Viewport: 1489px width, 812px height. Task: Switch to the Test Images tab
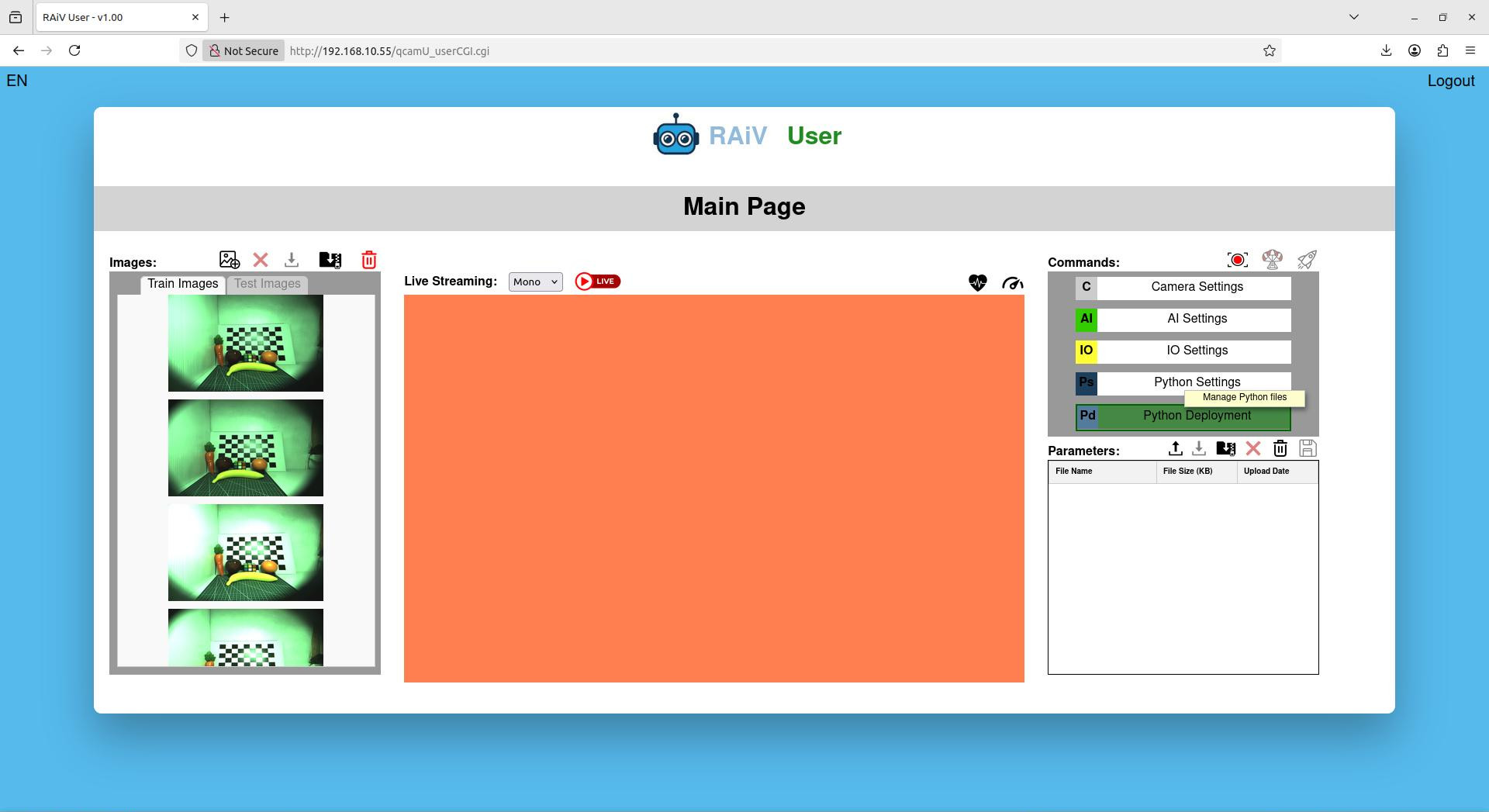click(x=267, y=283)
